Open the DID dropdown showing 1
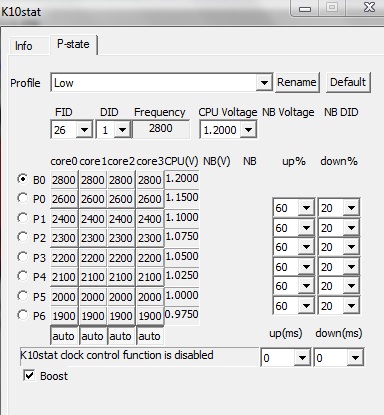The height and width of the screenshot is (415, 384). [113, 130]
